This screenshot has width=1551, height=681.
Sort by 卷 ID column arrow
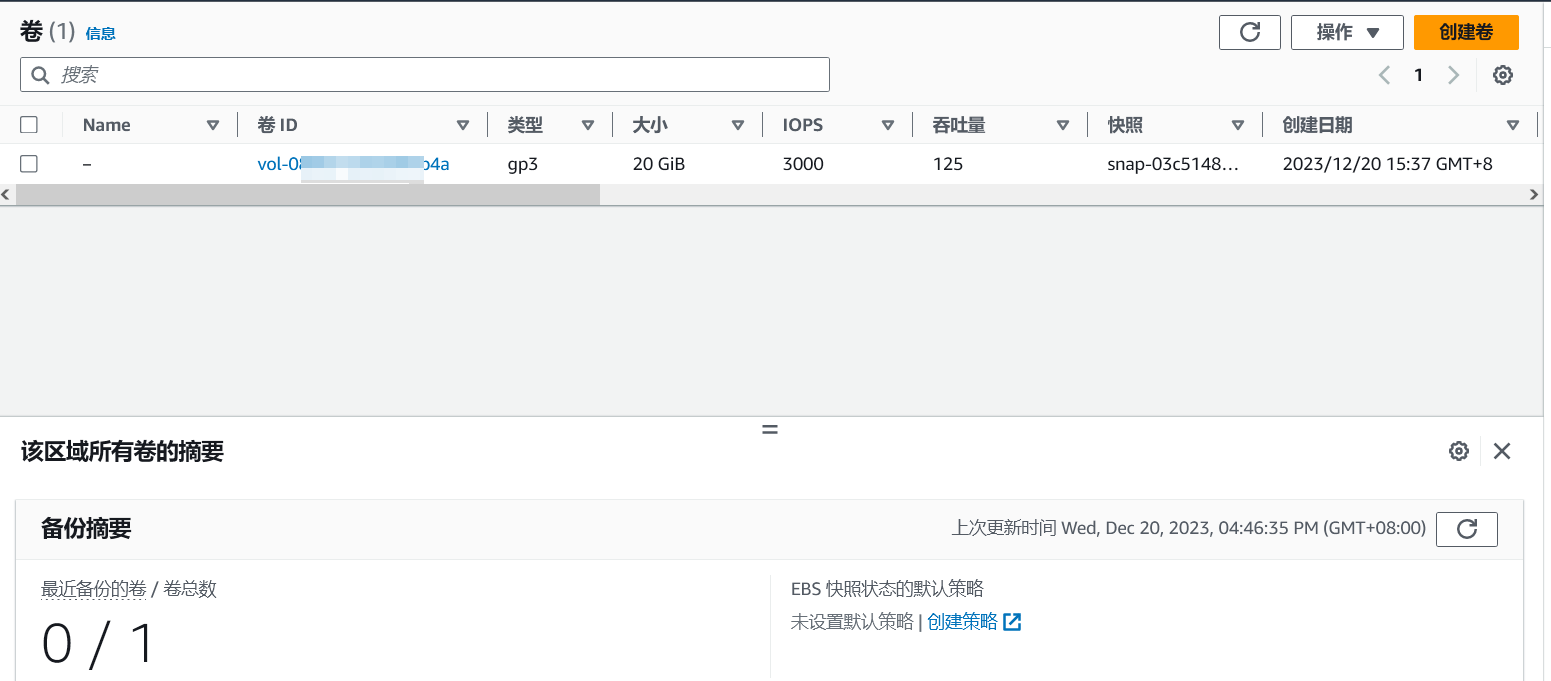click(x=462, y=125)
